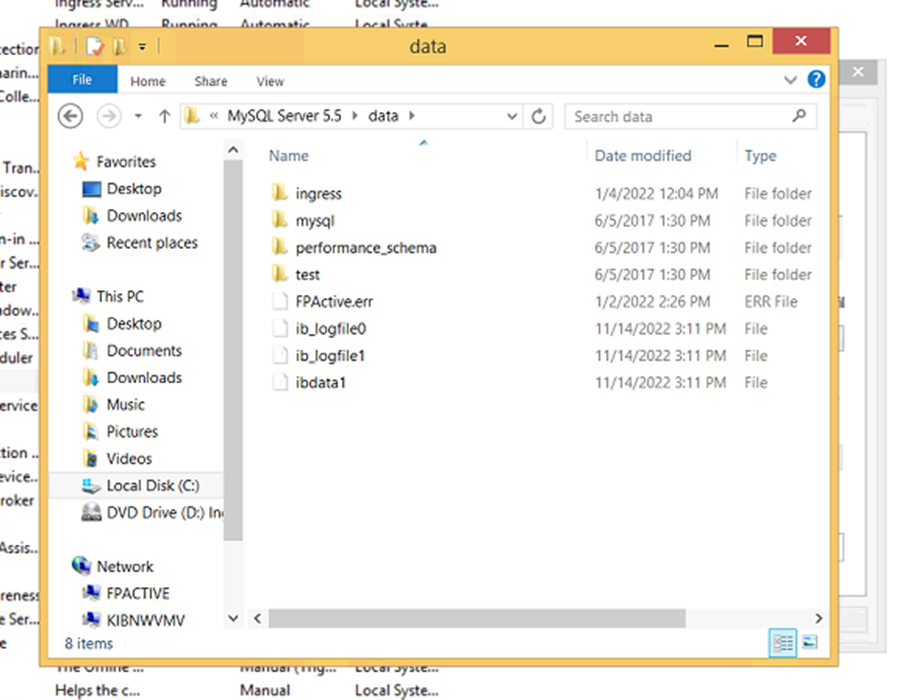
Task: Click New folder quick access icon
Action: click(x=120, y=46)
